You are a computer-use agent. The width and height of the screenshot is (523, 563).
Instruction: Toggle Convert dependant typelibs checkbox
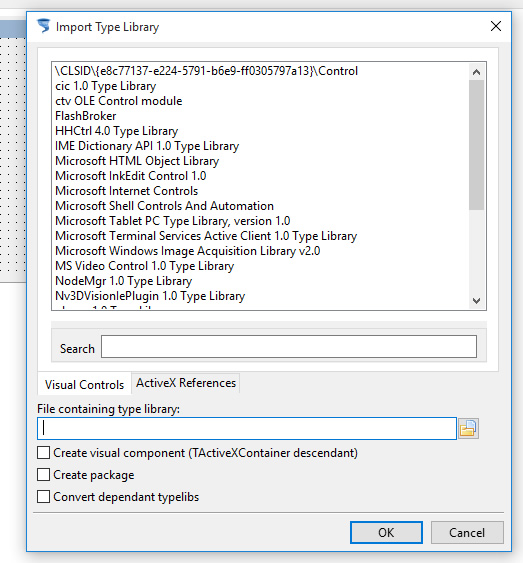point(43,497)
